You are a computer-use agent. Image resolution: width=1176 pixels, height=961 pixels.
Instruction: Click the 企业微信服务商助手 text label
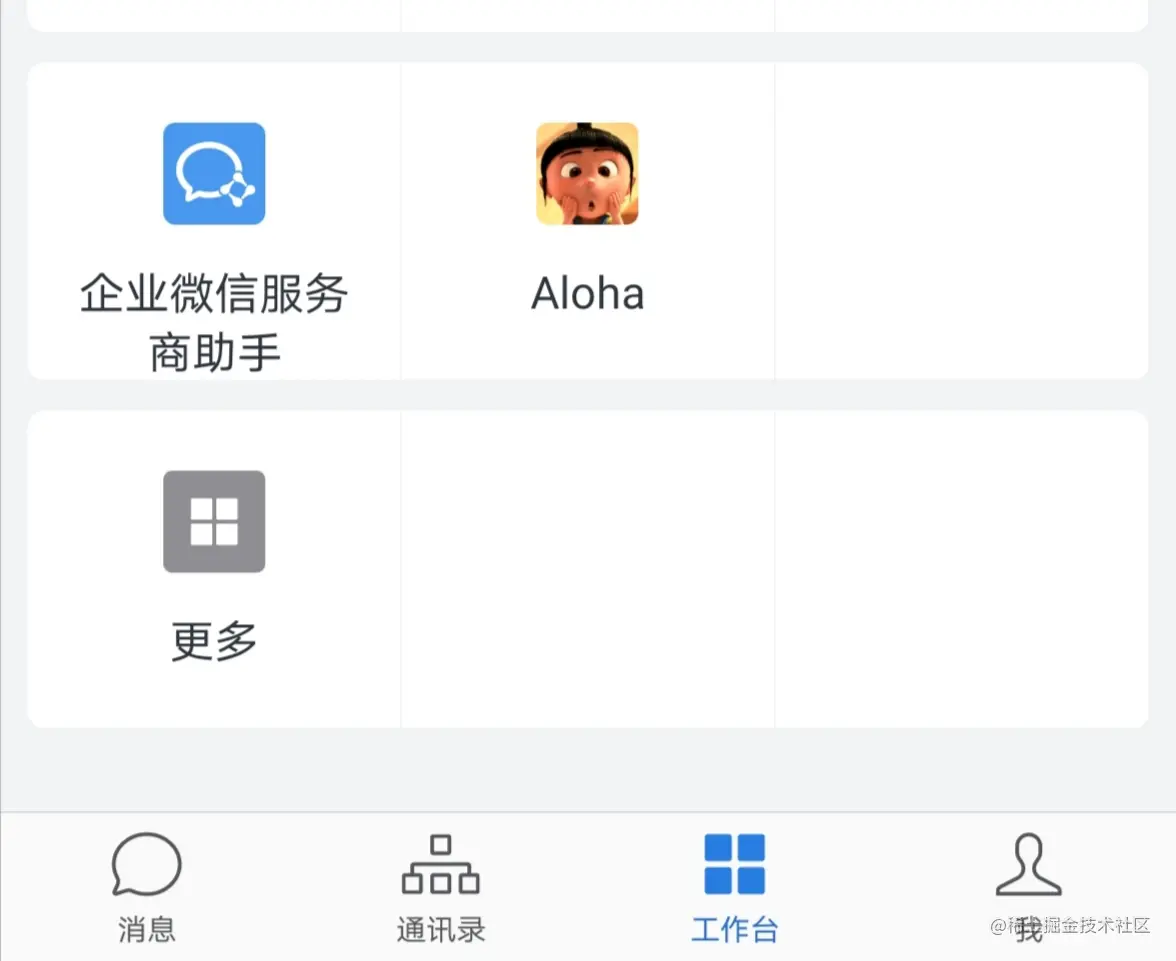click(214, 323)
